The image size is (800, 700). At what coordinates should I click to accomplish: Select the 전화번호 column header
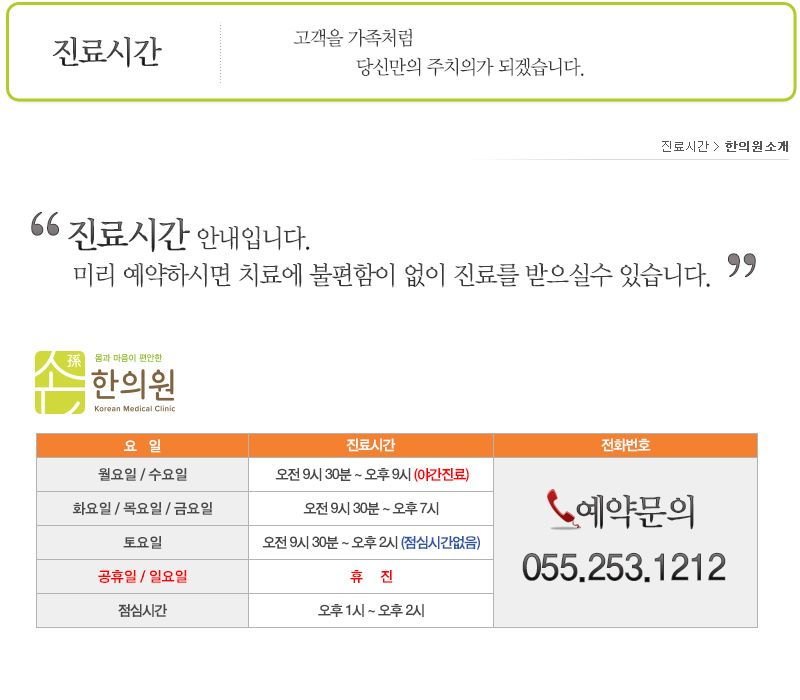click(625, 446)
